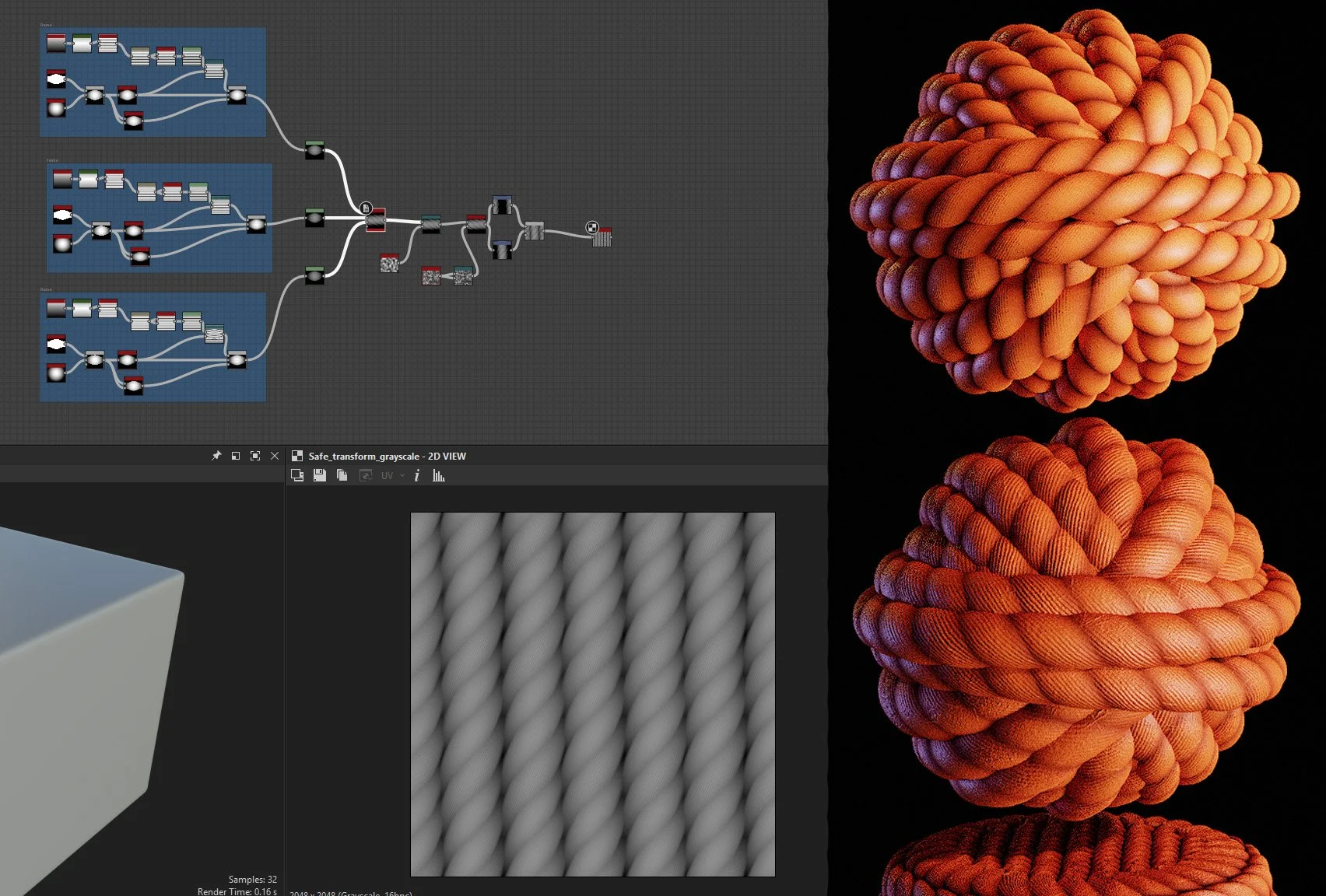Select the red-header node feeding the two blue nodes

(476, 224)
